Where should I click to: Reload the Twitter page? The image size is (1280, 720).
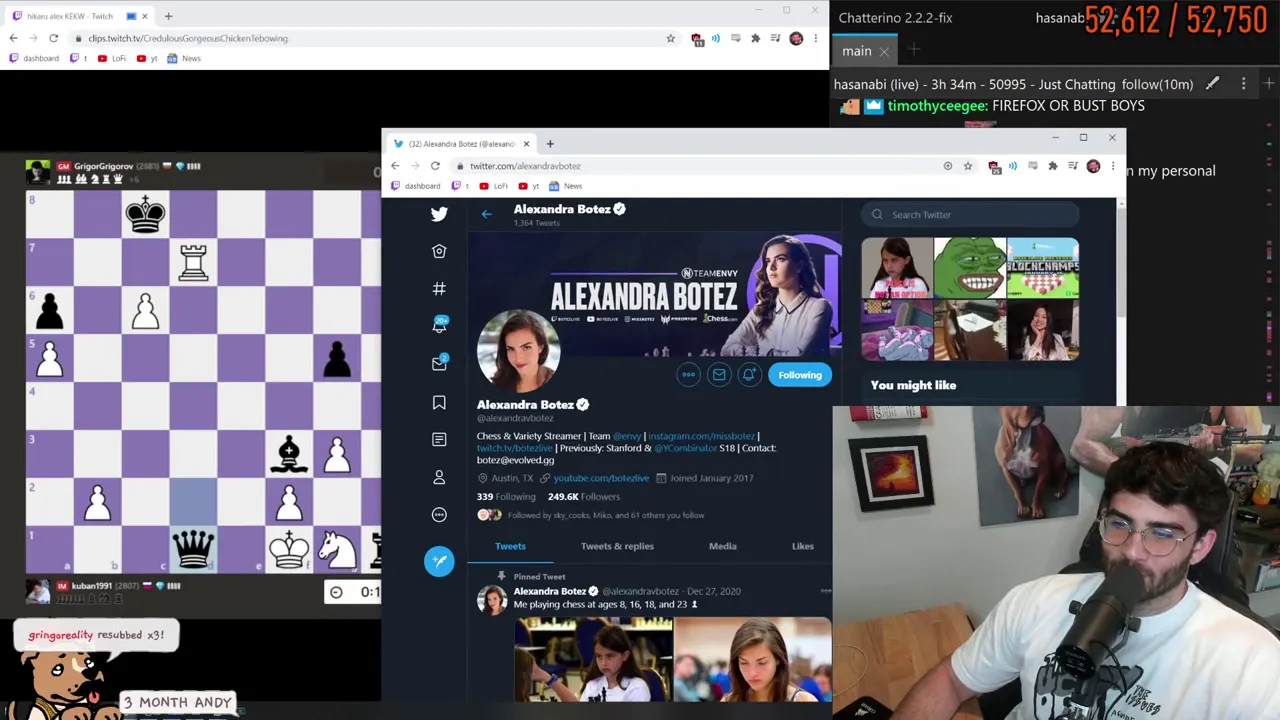[435, 166]
